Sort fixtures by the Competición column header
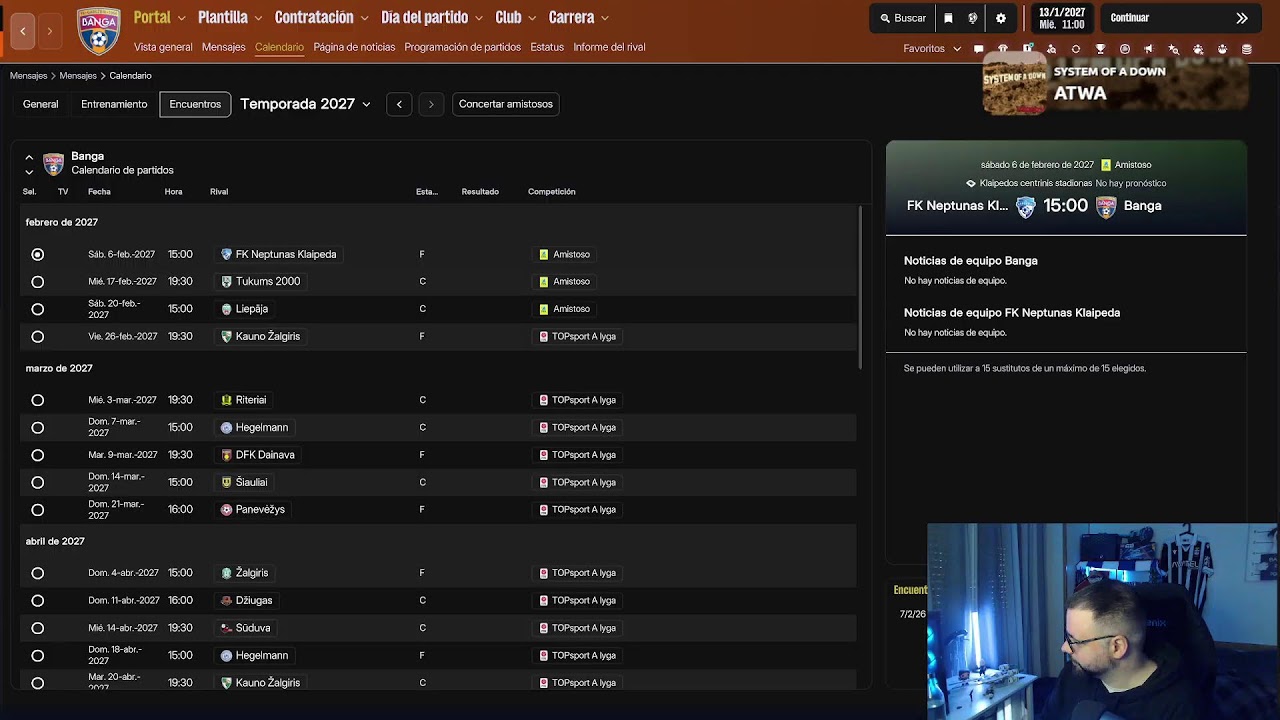This screenshot has width=1280, height=720. click(x=552, y=192)
